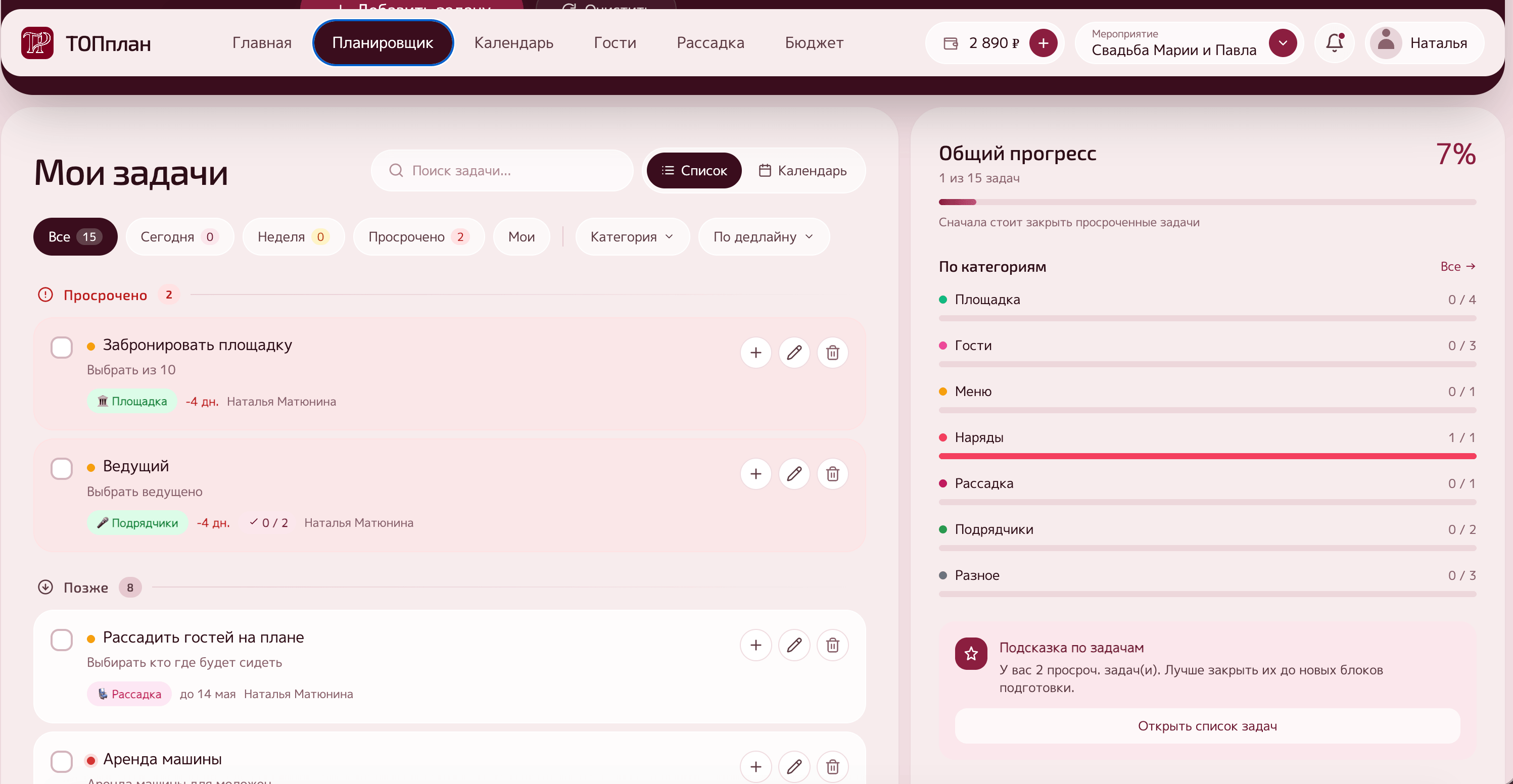Filter tasks by Сегодня
The height and width of the screenshot is (784, 1513).
[x=180, y=237]
